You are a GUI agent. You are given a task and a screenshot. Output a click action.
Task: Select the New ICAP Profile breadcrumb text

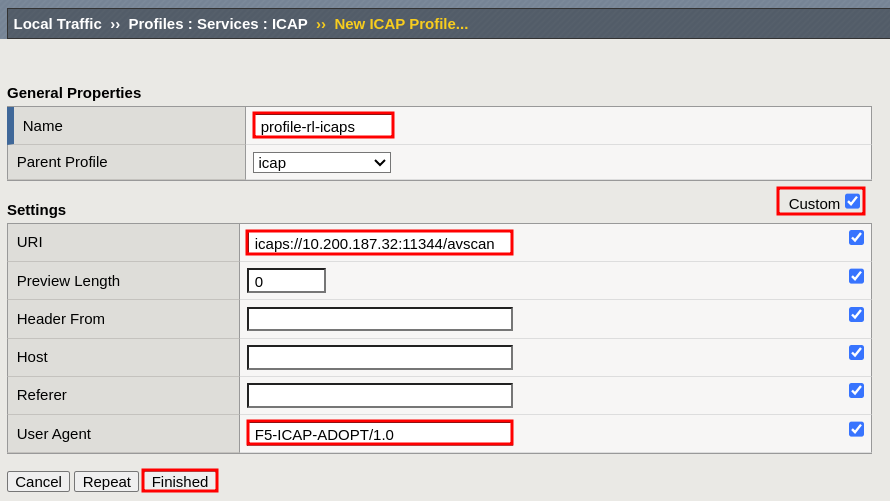[400, 23]
